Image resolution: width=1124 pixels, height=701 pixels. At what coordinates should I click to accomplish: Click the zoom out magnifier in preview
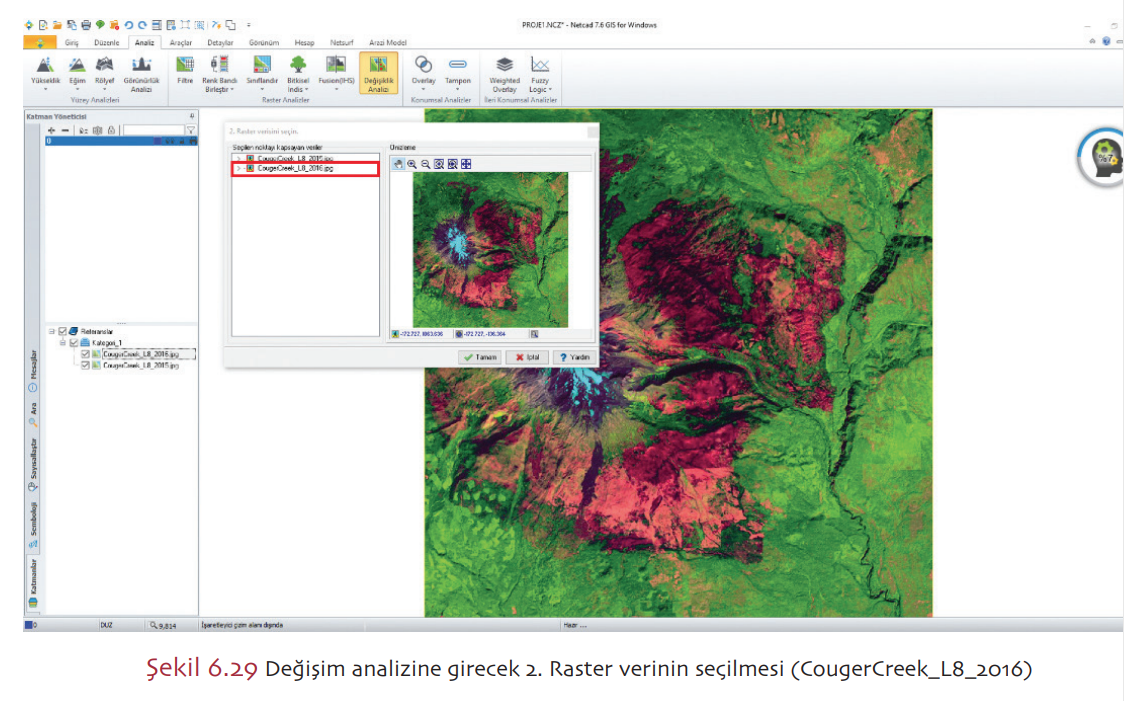425,164
